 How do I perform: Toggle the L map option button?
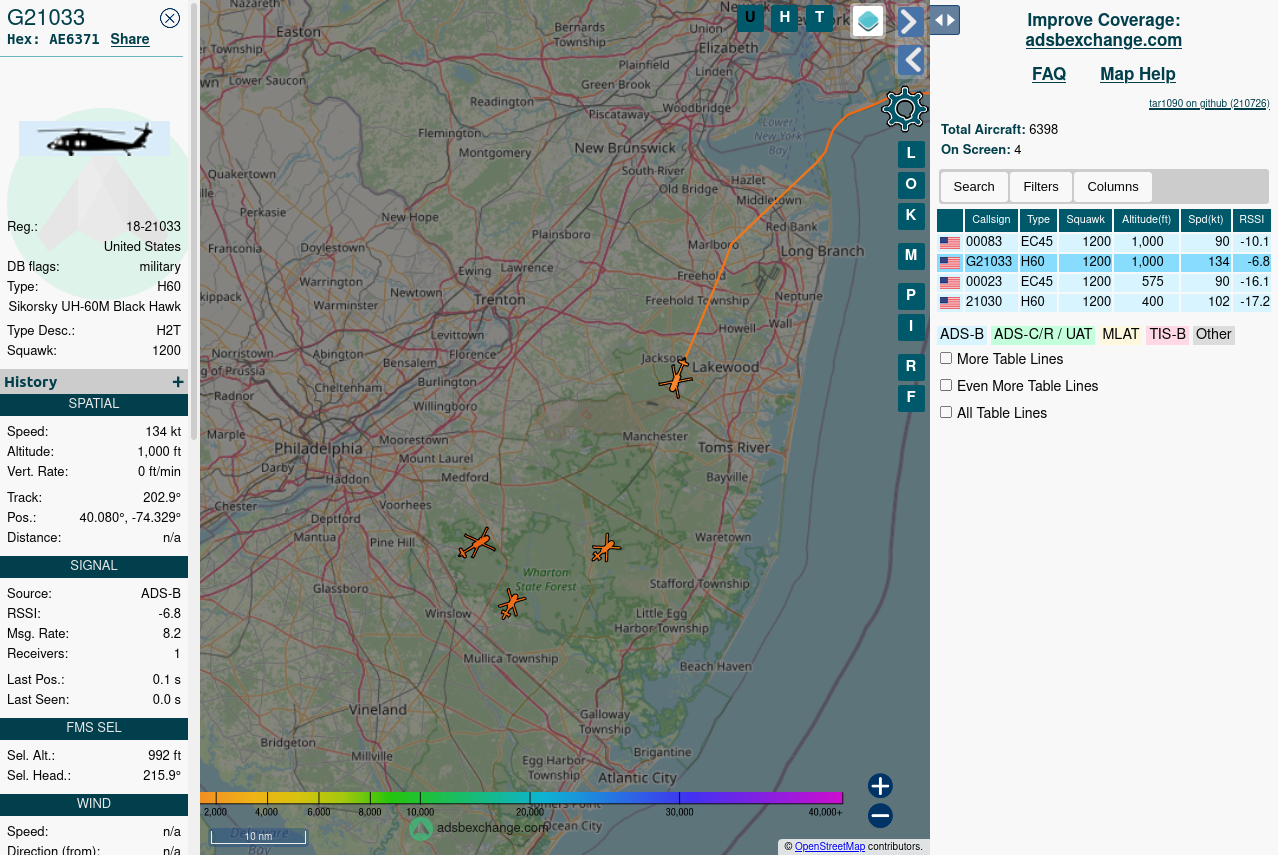911,154
